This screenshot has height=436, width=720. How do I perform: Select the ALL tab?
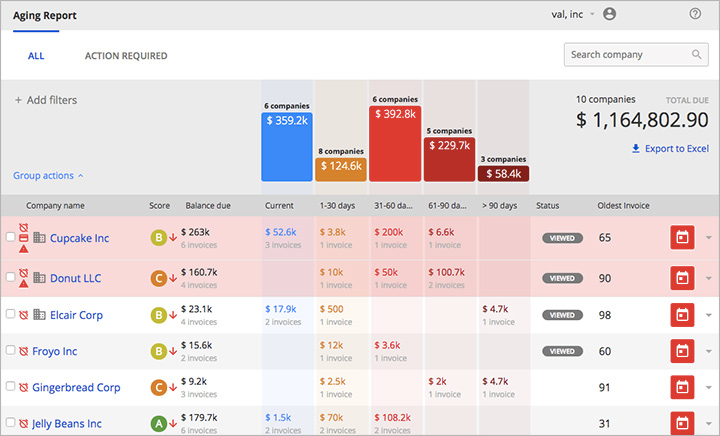[x=36, y=56]
